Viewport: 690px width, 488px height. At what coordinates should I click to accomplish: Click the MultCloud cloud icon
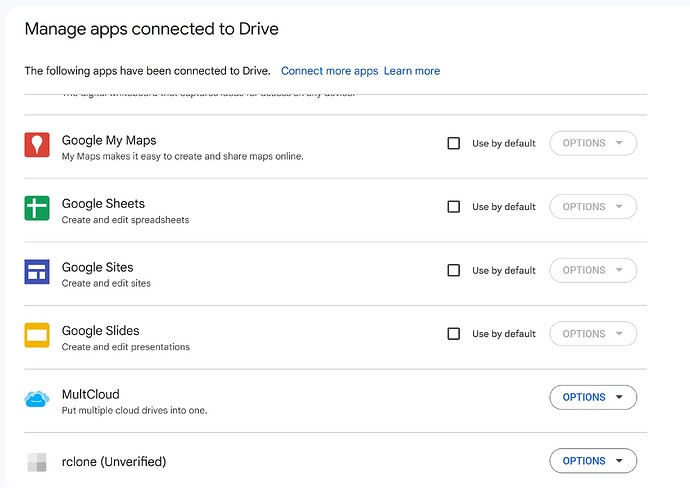[37, 399]
